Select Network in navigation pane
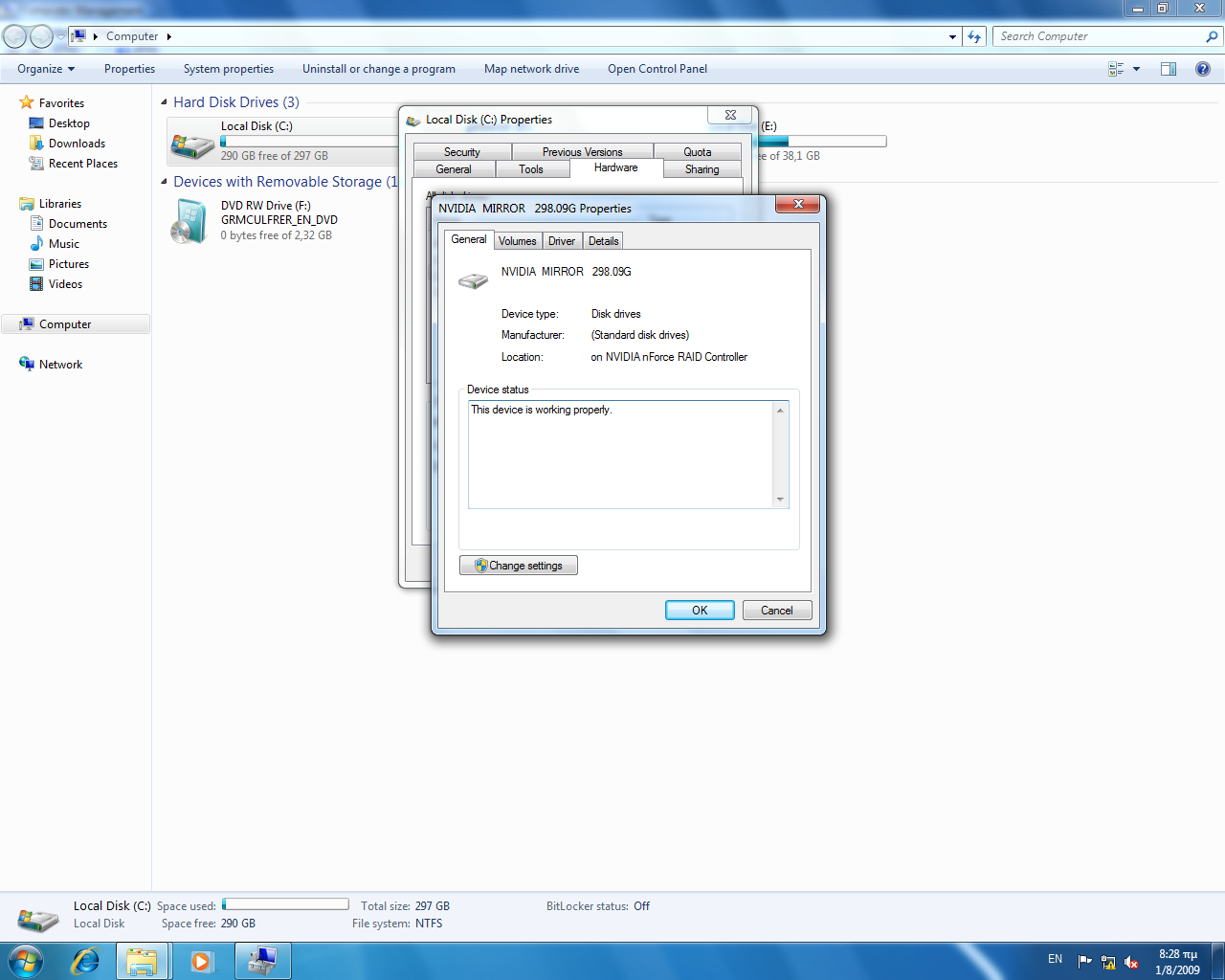1225x980 pixels. pyautogui.click(x=60, y=365)
